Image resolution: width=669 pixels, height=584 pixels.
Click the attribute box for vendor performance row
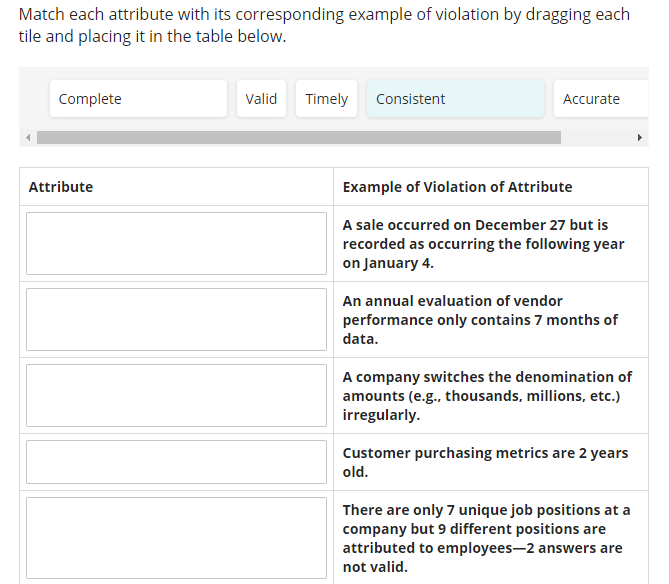pos(176,319)
